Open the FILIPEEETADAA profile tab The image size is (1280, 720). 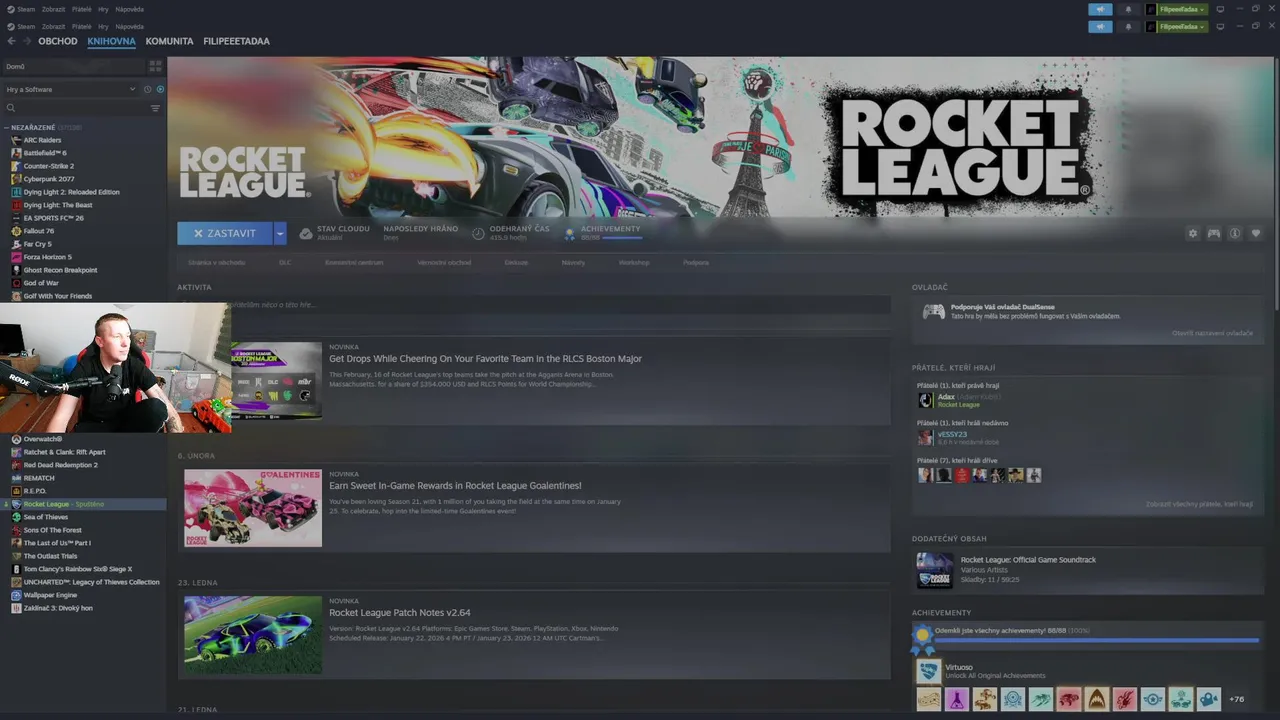pyautogui.click(x=236, y=41)
